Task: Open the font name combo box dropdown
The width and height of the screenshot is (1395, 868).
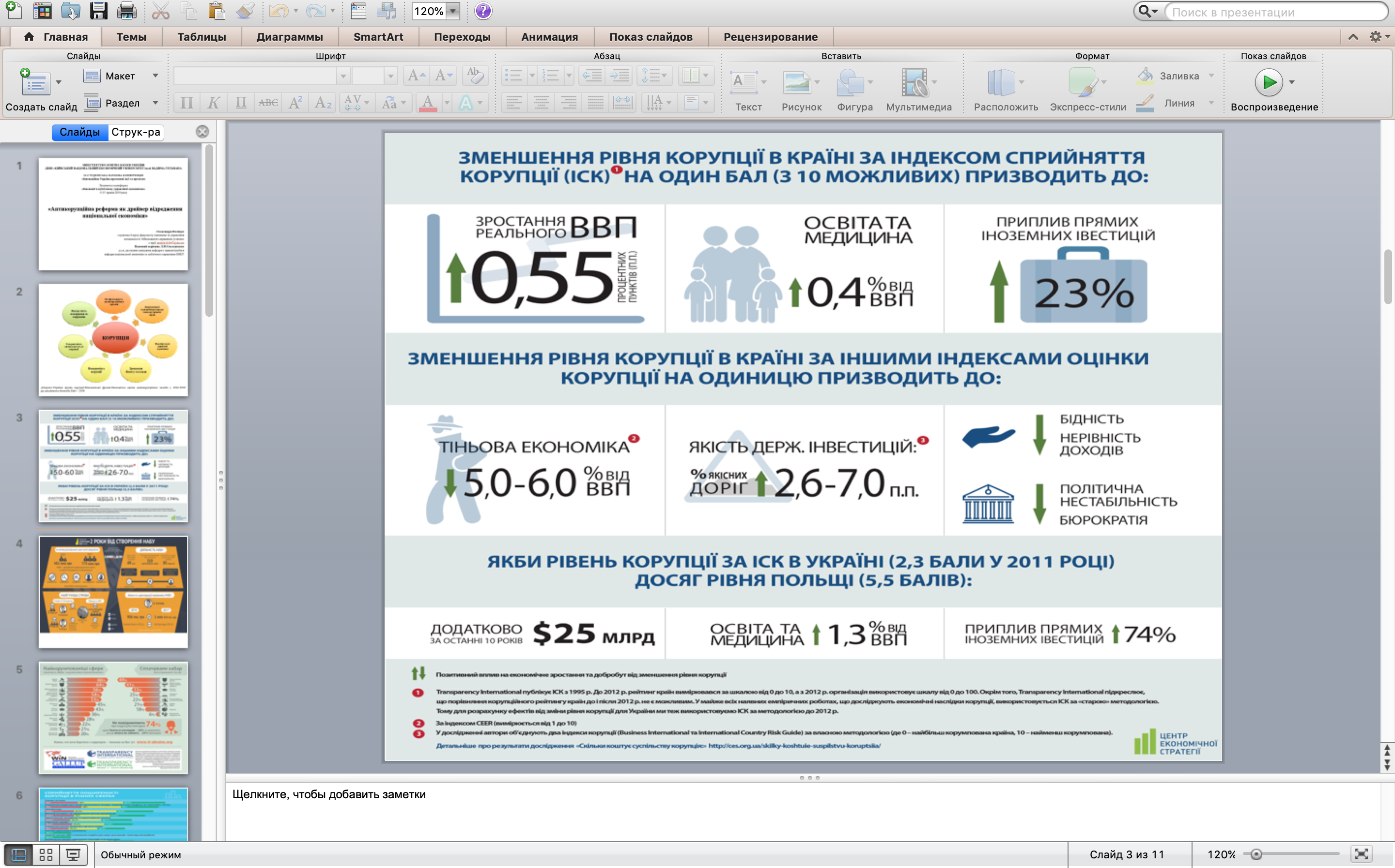Action: coord(343,76)
